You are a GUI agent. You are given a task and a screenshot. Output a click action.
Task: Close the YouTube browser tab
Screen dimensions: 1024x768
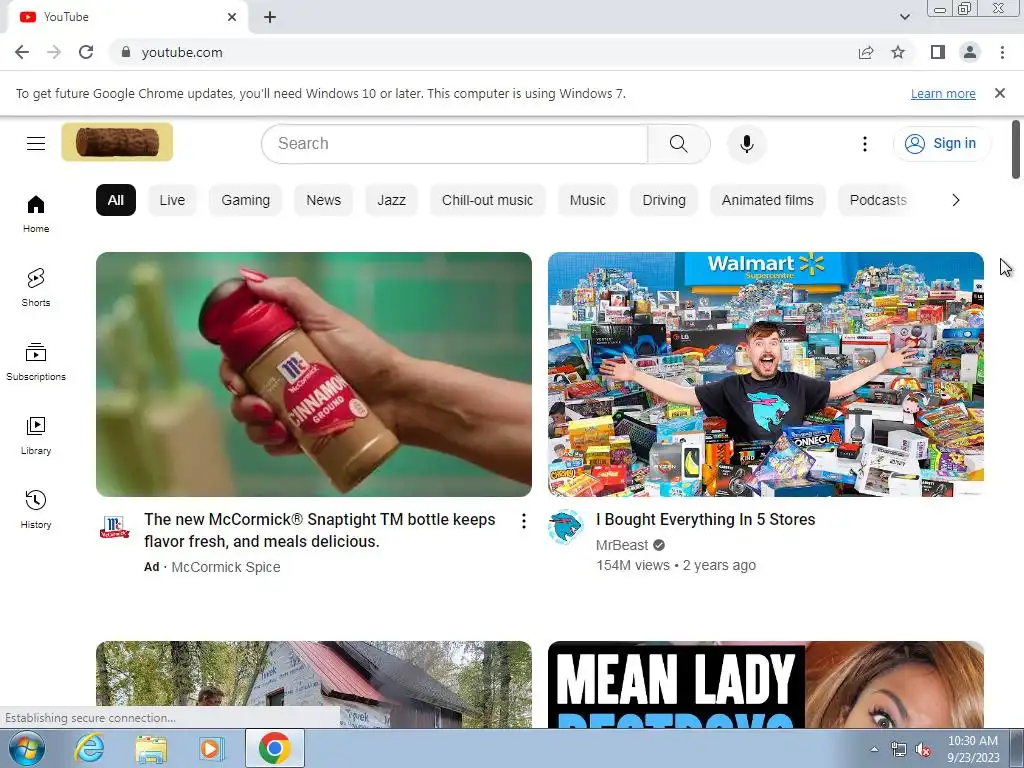point(232,17)
